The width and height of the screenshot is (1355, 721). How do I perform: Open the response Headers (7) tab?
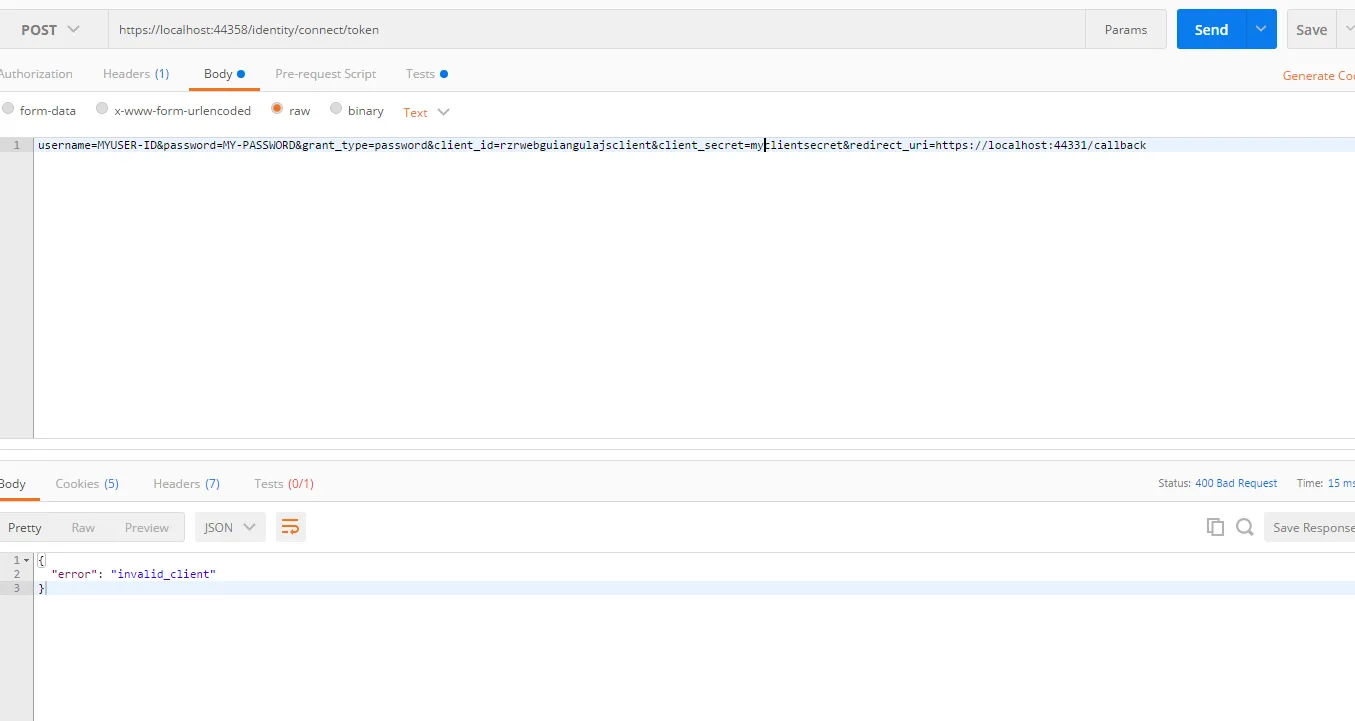click(186, 484)
